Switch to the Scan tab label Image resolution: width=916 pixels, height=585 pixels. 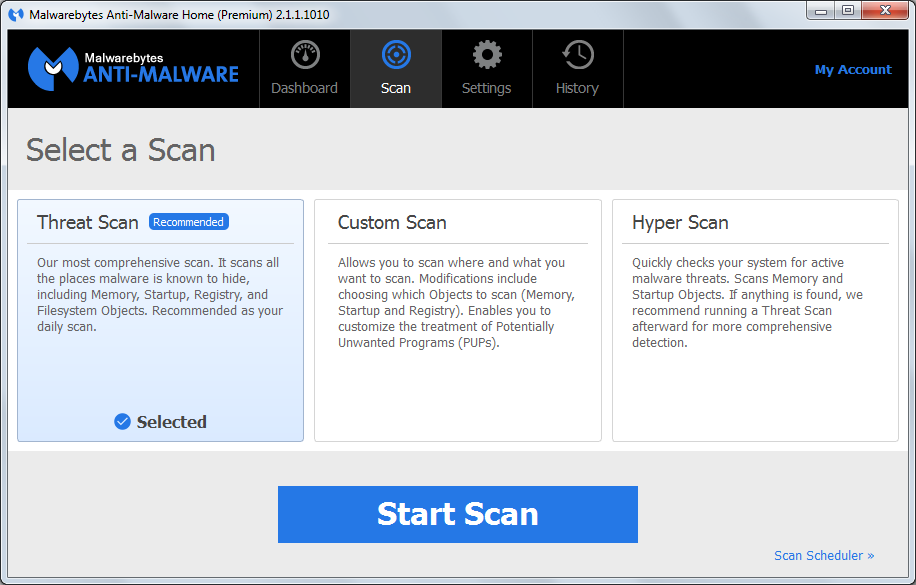pyautogui.click(x=396, y=88)
